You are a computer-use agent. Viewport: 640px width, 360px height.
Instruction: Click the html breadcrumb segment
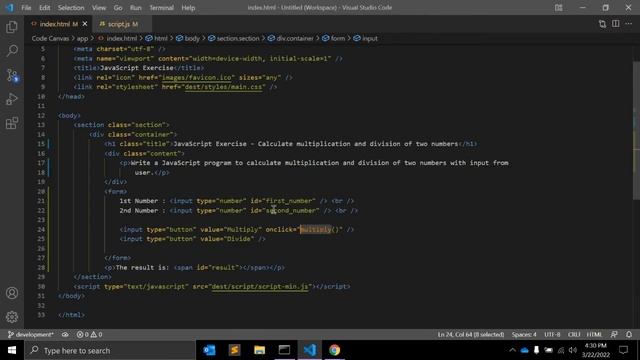pyautogui.click(x=160, y=38)
